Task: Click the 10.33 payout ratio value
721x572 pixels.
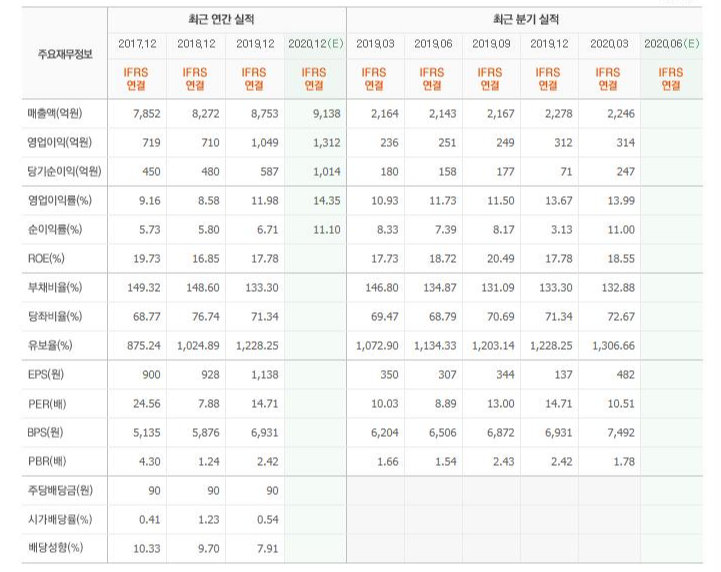Action: click(147, 548)
